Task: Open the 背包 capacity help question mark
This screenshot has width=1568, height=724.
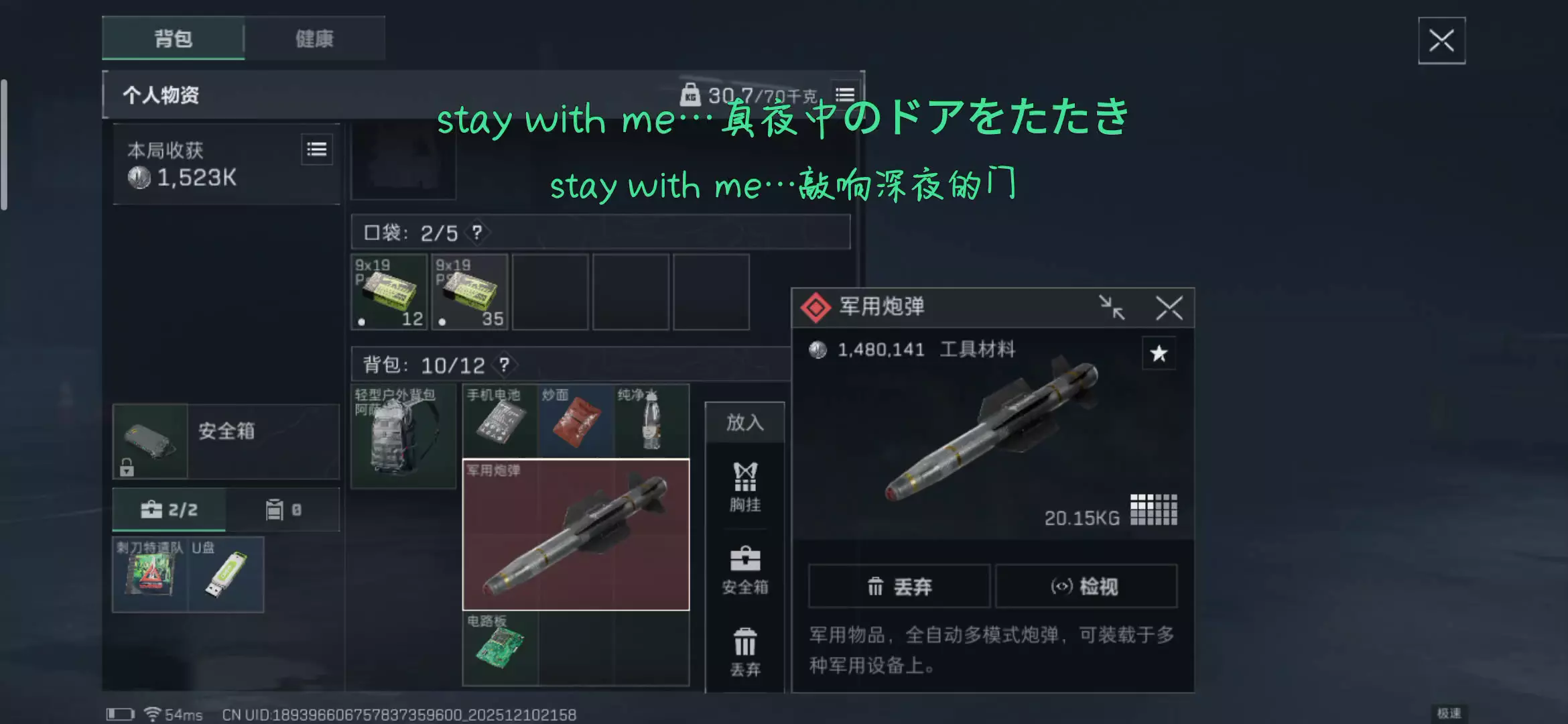Action: [x=504, y=365]
